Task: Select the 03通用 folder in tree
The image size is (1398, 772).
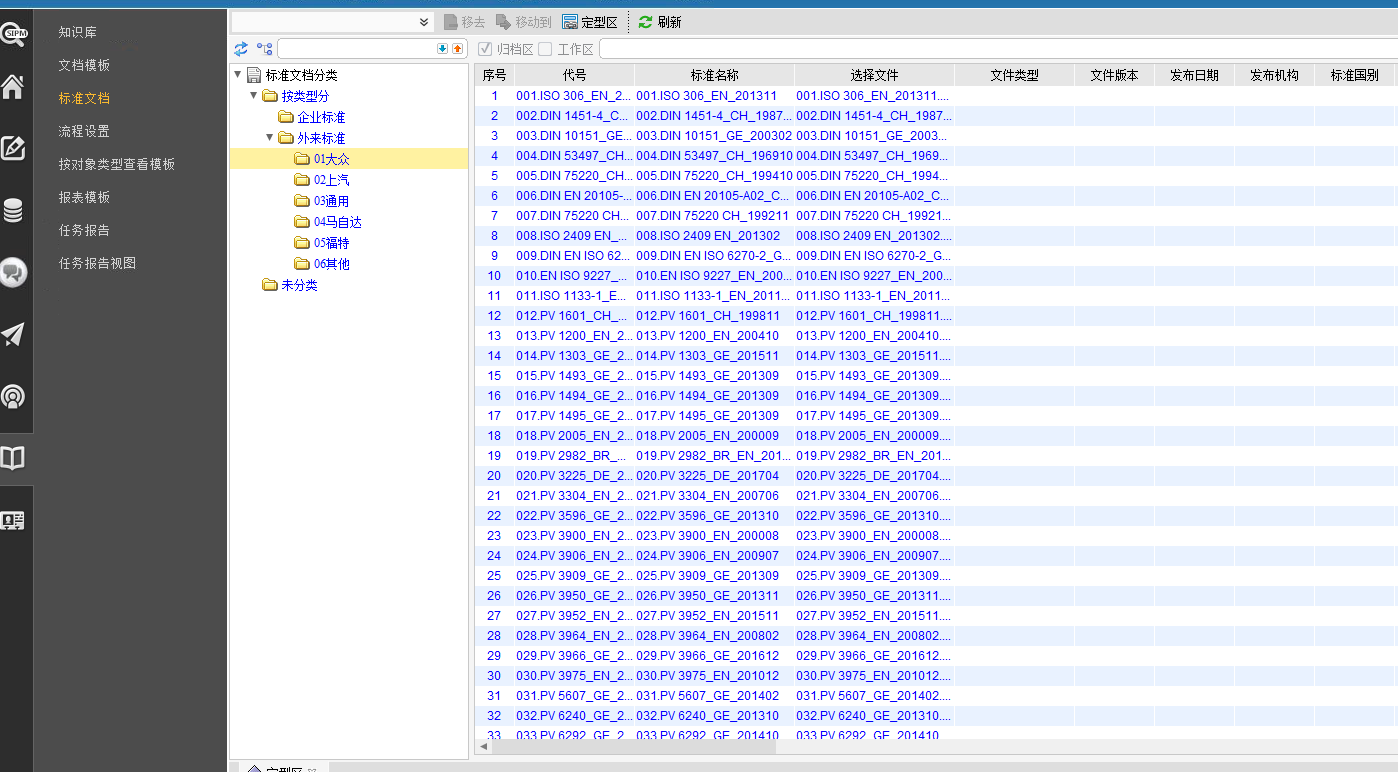Action: tap(331, 201)
